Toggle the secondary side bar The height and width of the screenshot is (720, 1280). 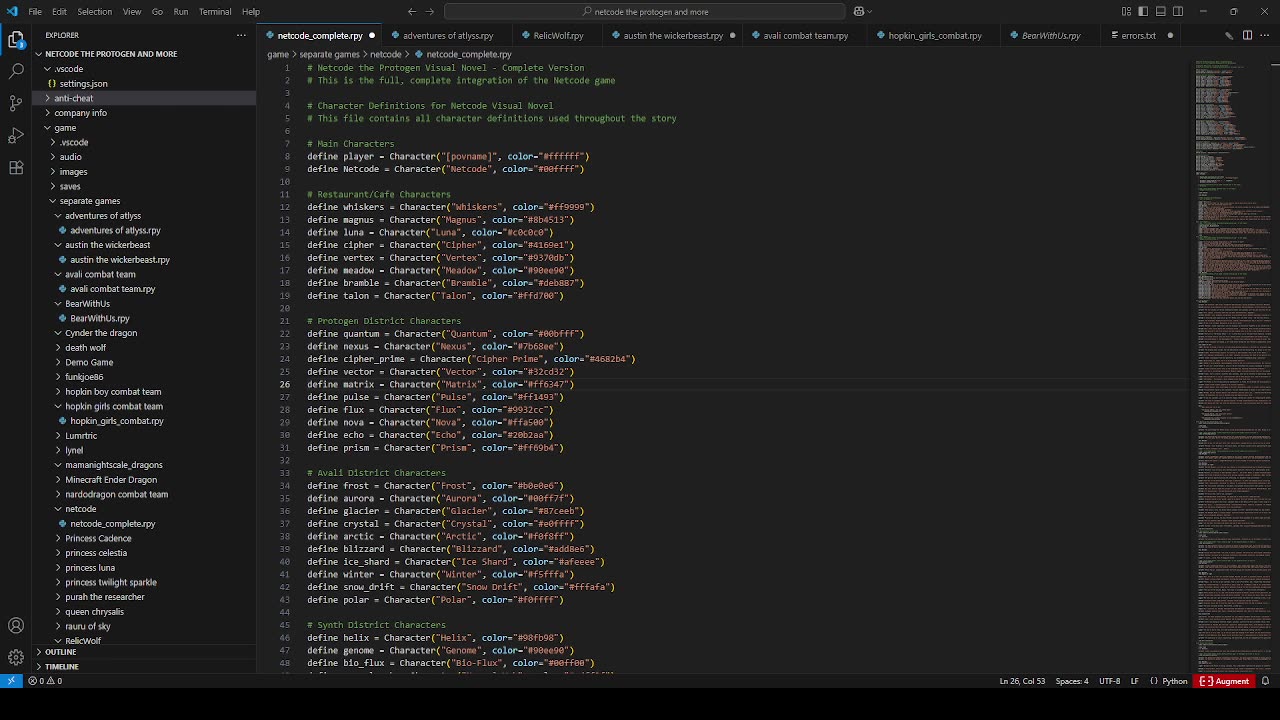click(1178, 12)
